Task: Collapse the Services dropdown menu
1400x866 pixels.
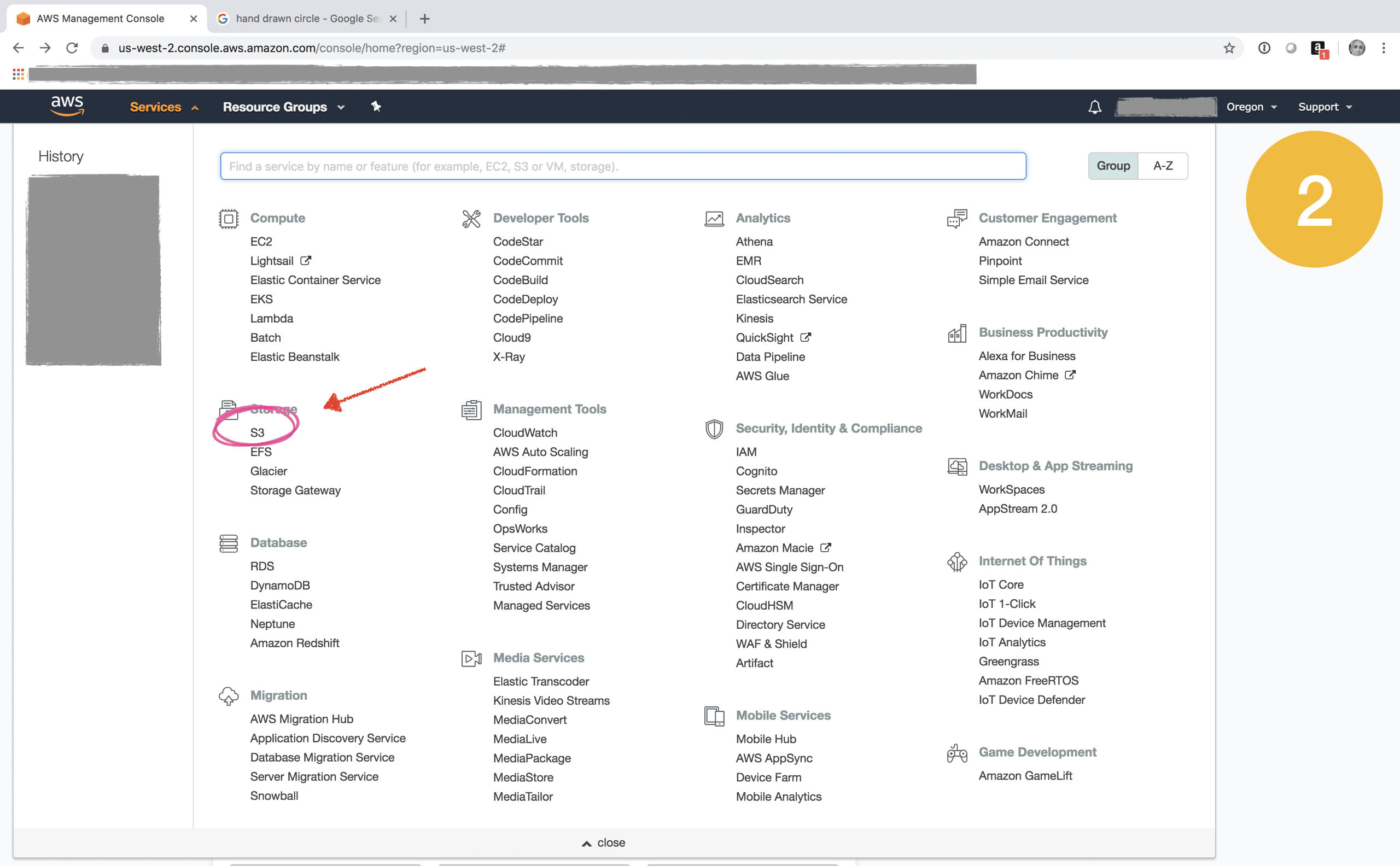Action: point(164,107)
